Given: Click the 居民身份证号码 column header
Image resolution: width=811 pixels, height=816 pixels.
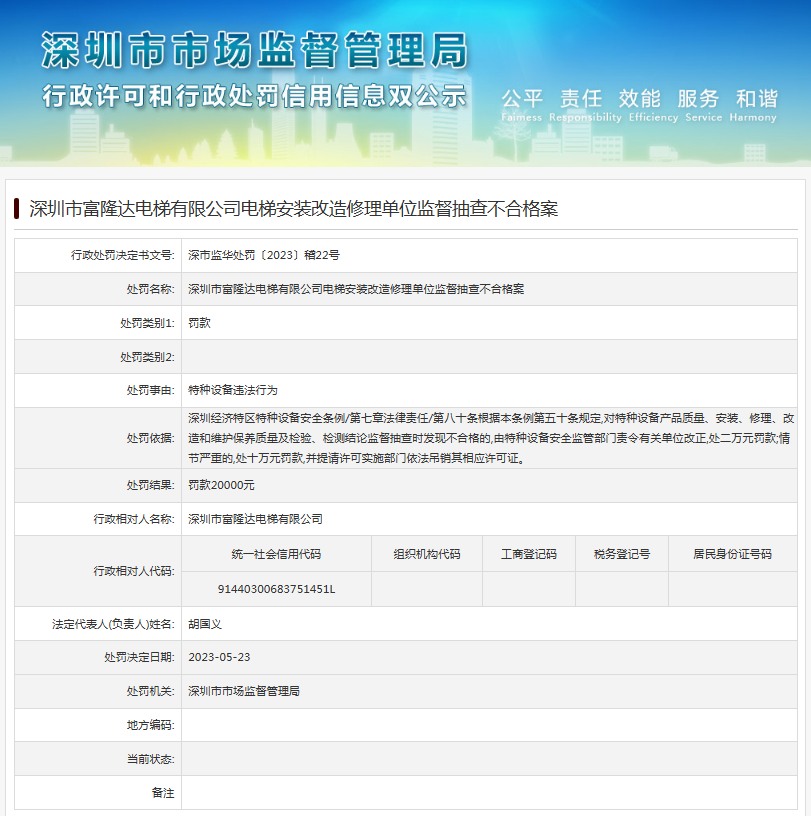Looking at the screenshot, I should (732, 554).
